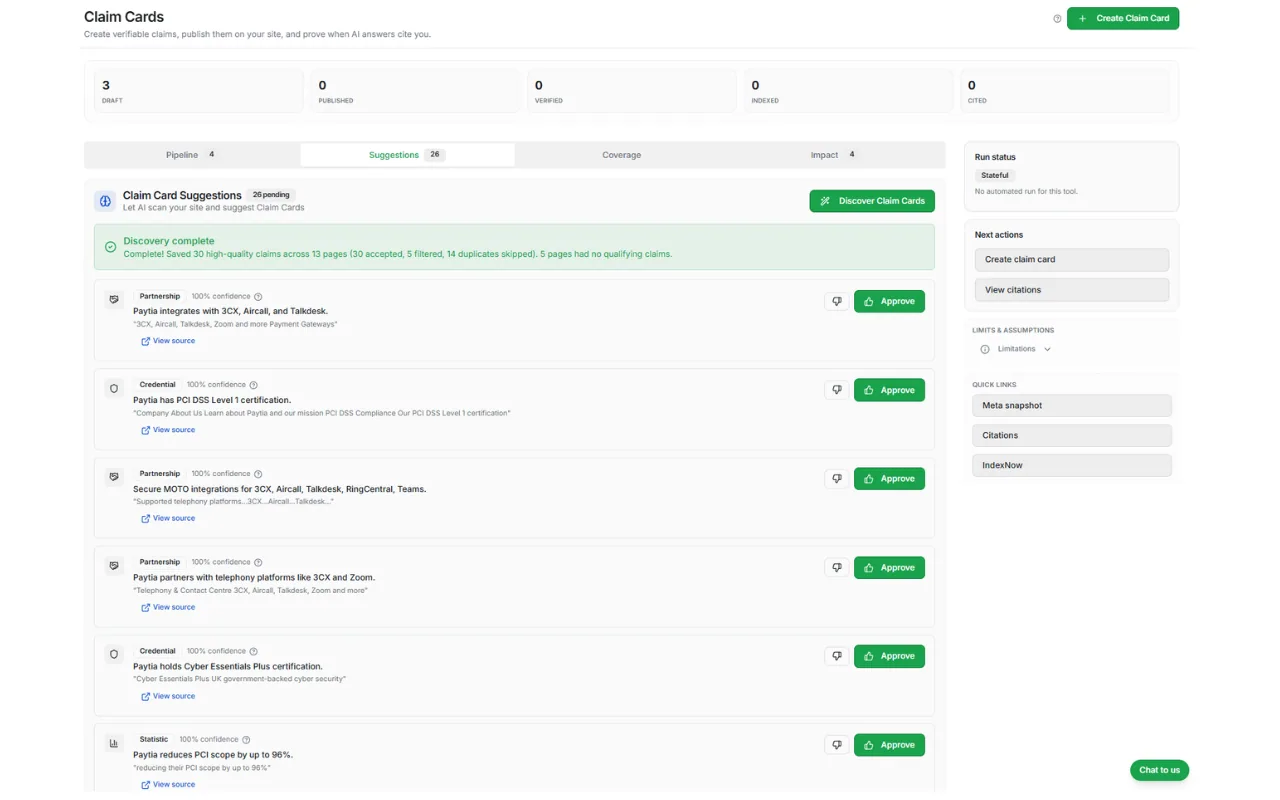Open View source link for PCI DSS claim

point(168,430)
